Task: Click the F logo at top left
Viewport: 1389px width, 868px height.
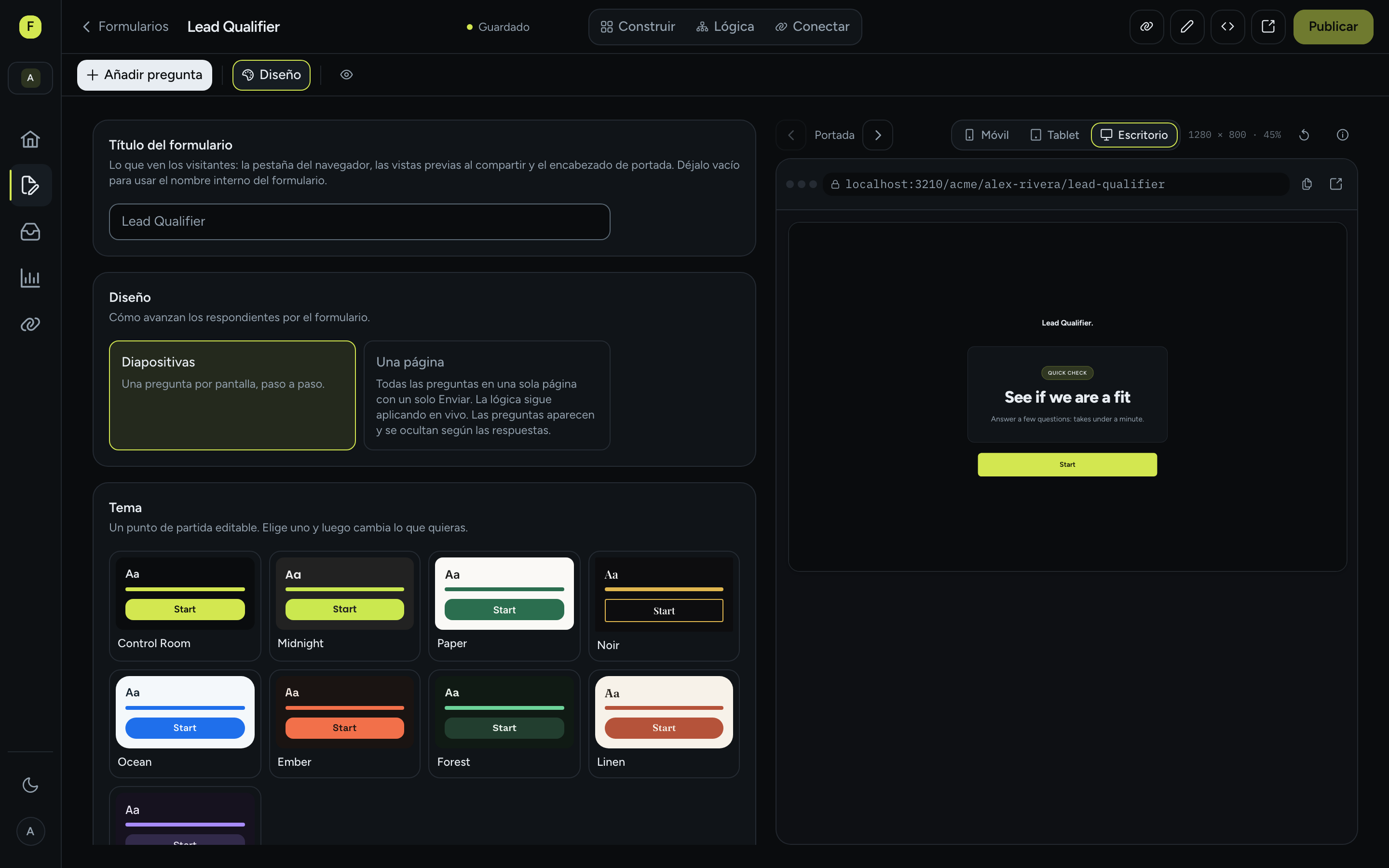Action: [x=30, y=27]
